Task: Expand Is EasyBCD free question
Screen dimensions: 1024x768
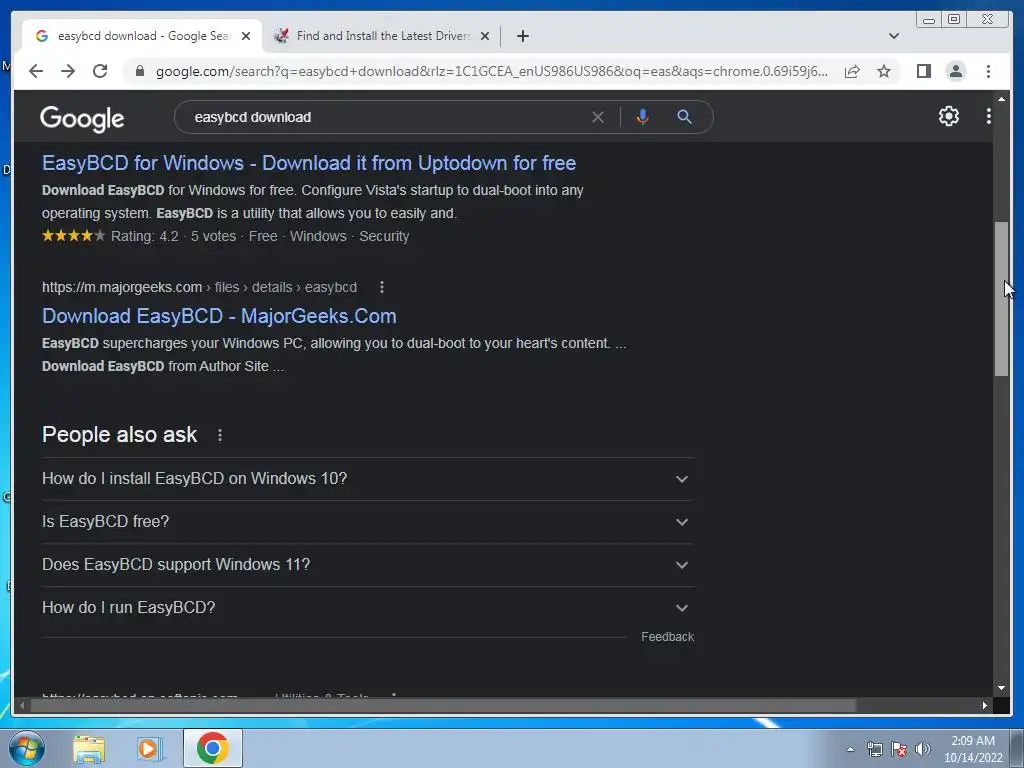Action: pos(367,522)
